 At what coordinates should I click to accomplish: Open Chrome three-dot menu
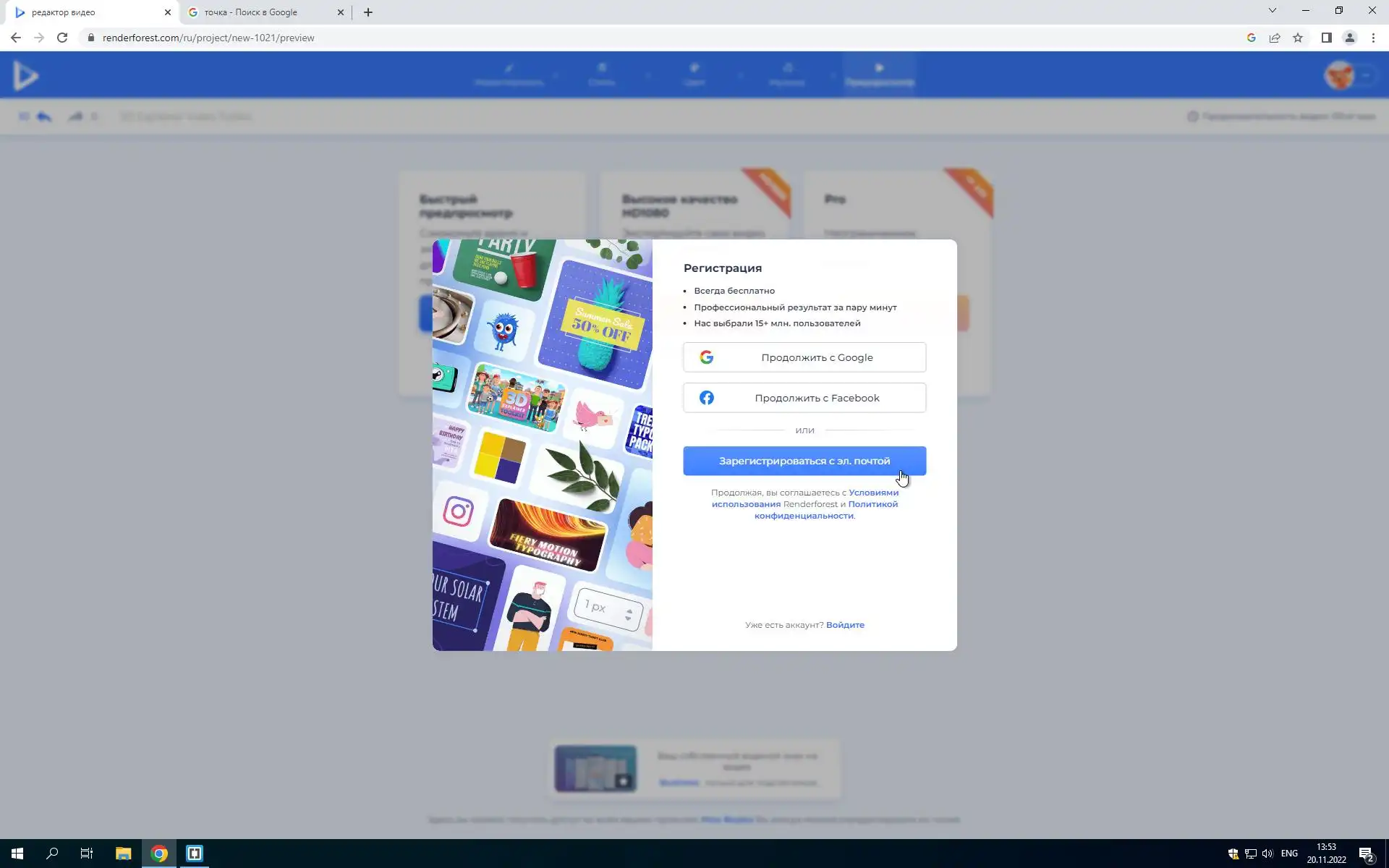pos(1373,38)
